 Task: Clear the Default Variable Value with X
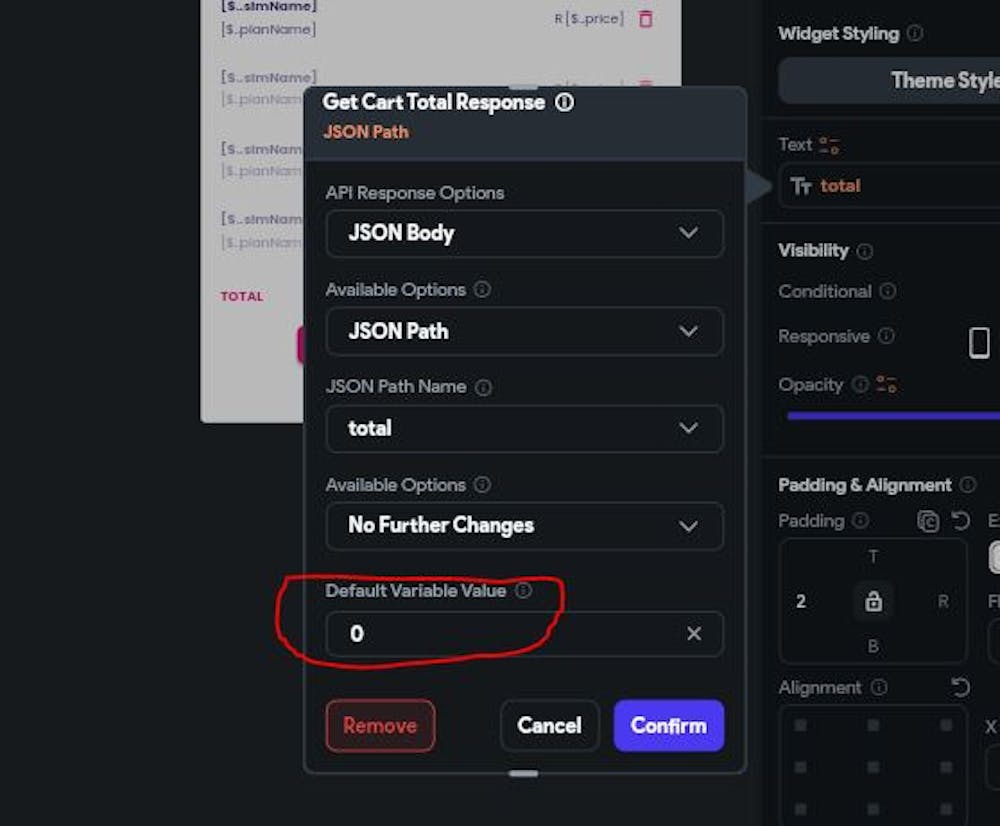pos(694,633)
